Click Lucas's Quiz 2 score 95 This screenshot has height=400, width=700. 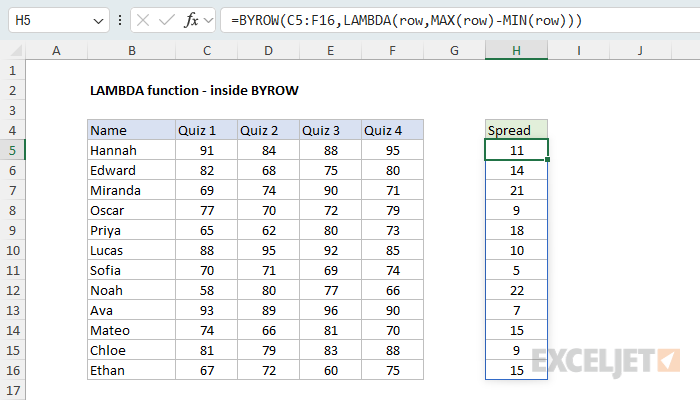pos(268,250)
